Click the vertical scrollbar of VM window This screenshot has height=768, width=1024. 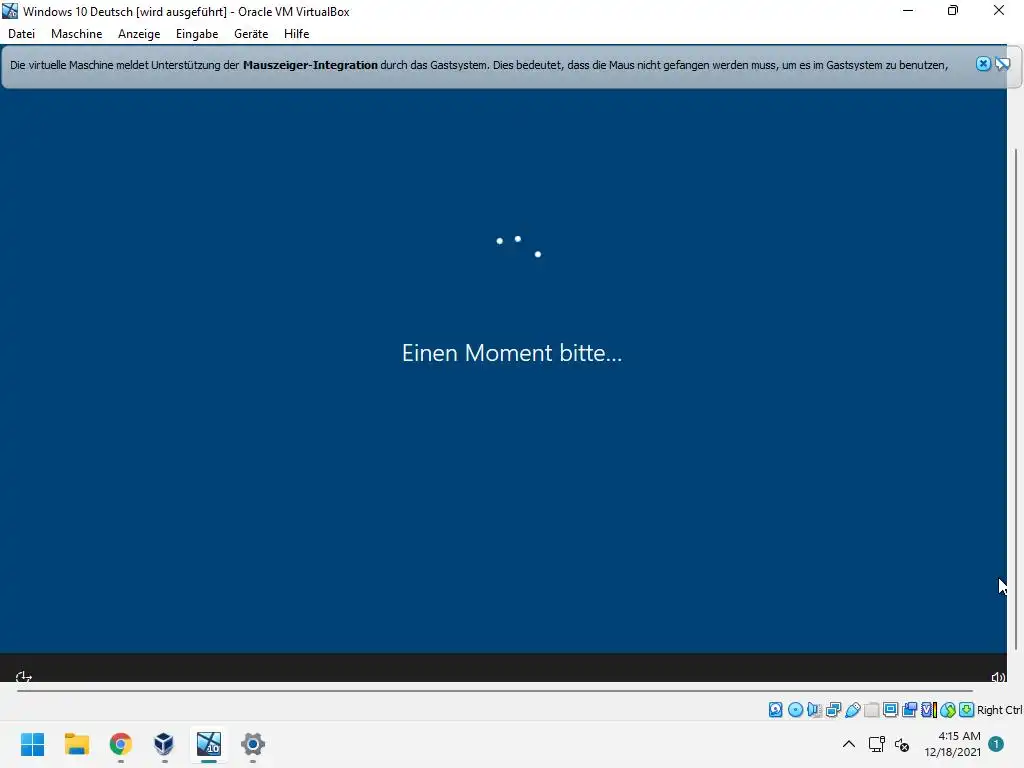[1016, 398]
